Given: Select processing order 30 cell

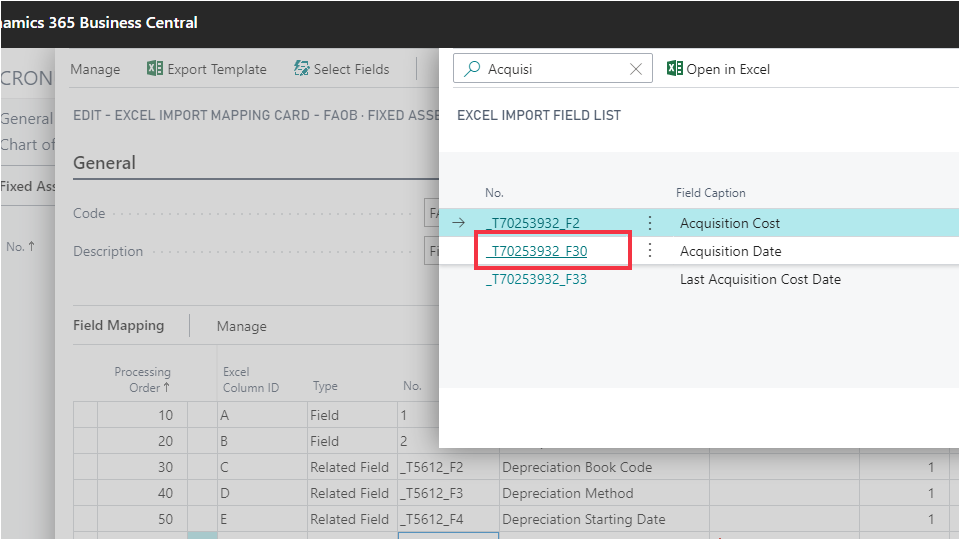Looking at the screenshot, I should coord(142,467).
